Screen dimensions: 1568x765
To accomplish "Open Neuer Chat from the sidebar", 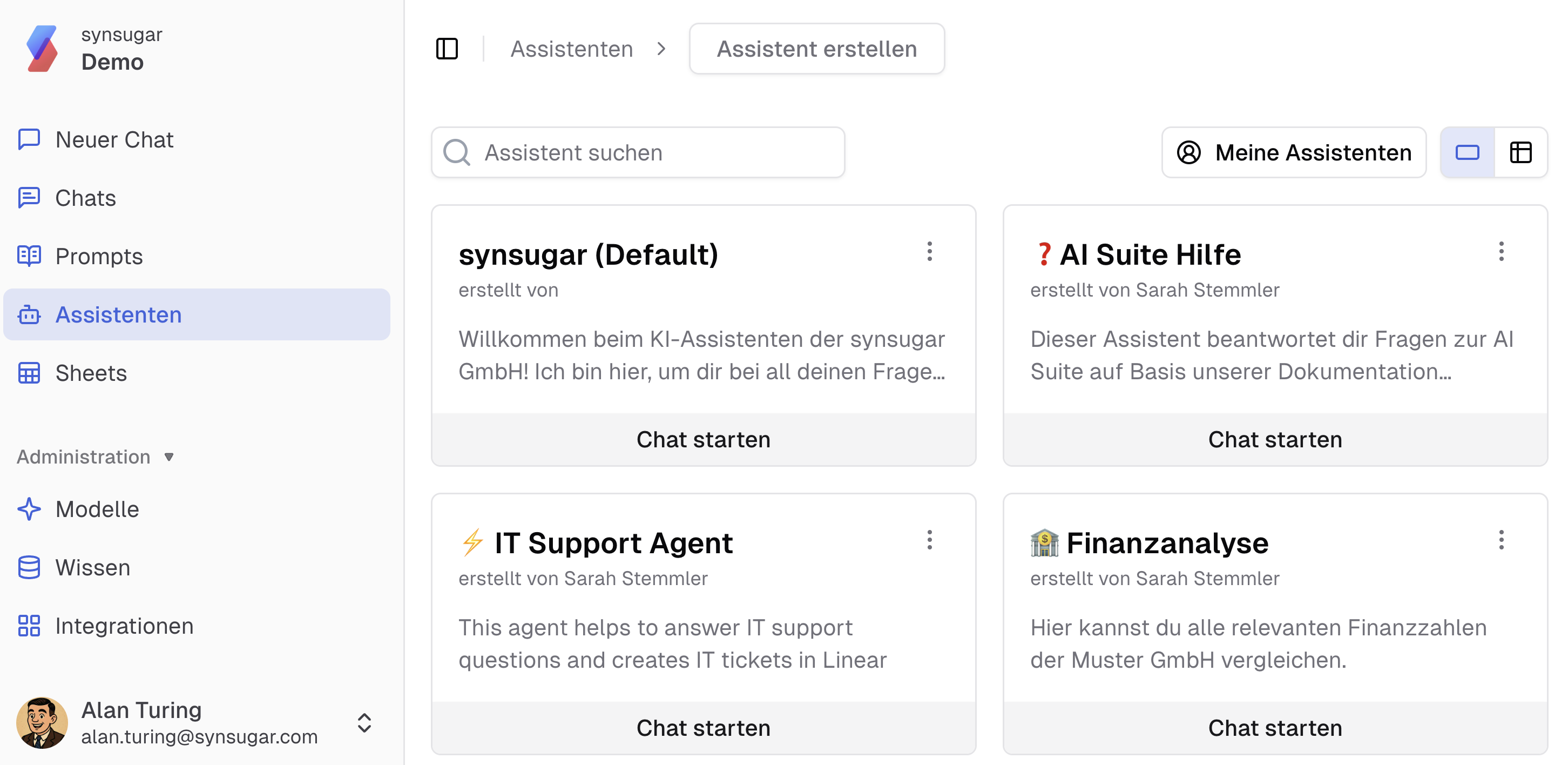I will 114,139.
